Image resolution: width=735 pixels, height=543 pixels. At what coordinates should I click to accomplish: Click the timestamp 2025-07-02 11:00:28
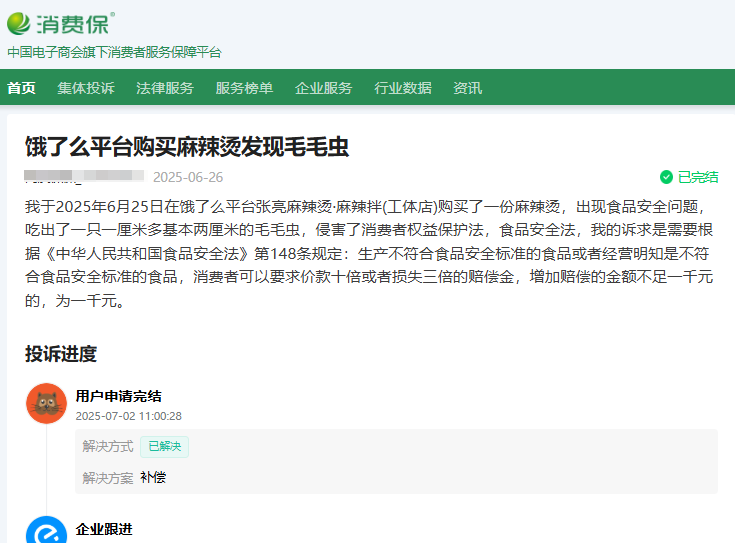click(128, 416)
